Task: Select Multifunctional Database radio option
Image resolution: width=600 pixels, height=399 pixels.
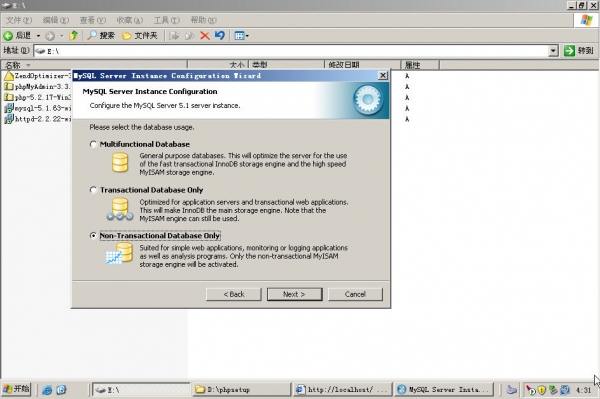Action: coord(93,144)
